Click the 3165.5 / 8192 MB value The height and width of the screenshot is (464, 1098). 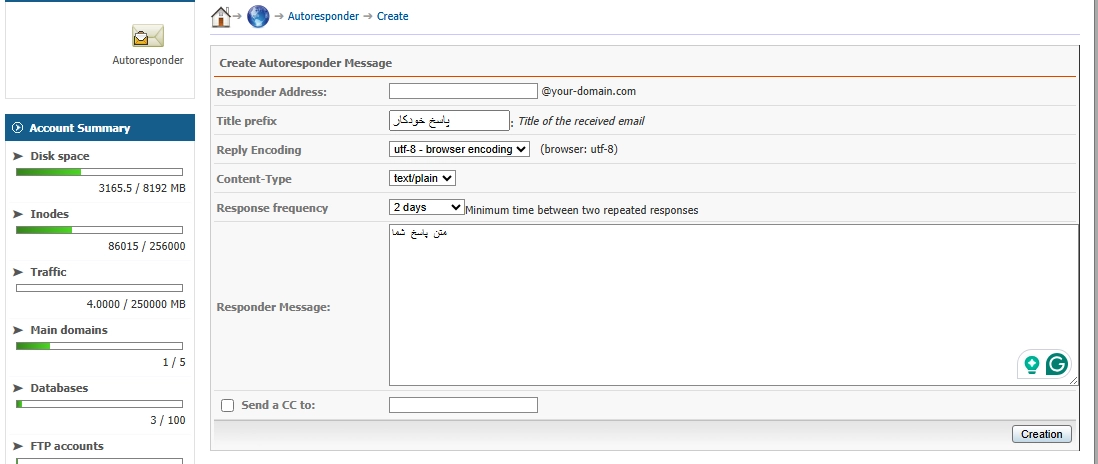pyautogui.click(x=142, y=188)
